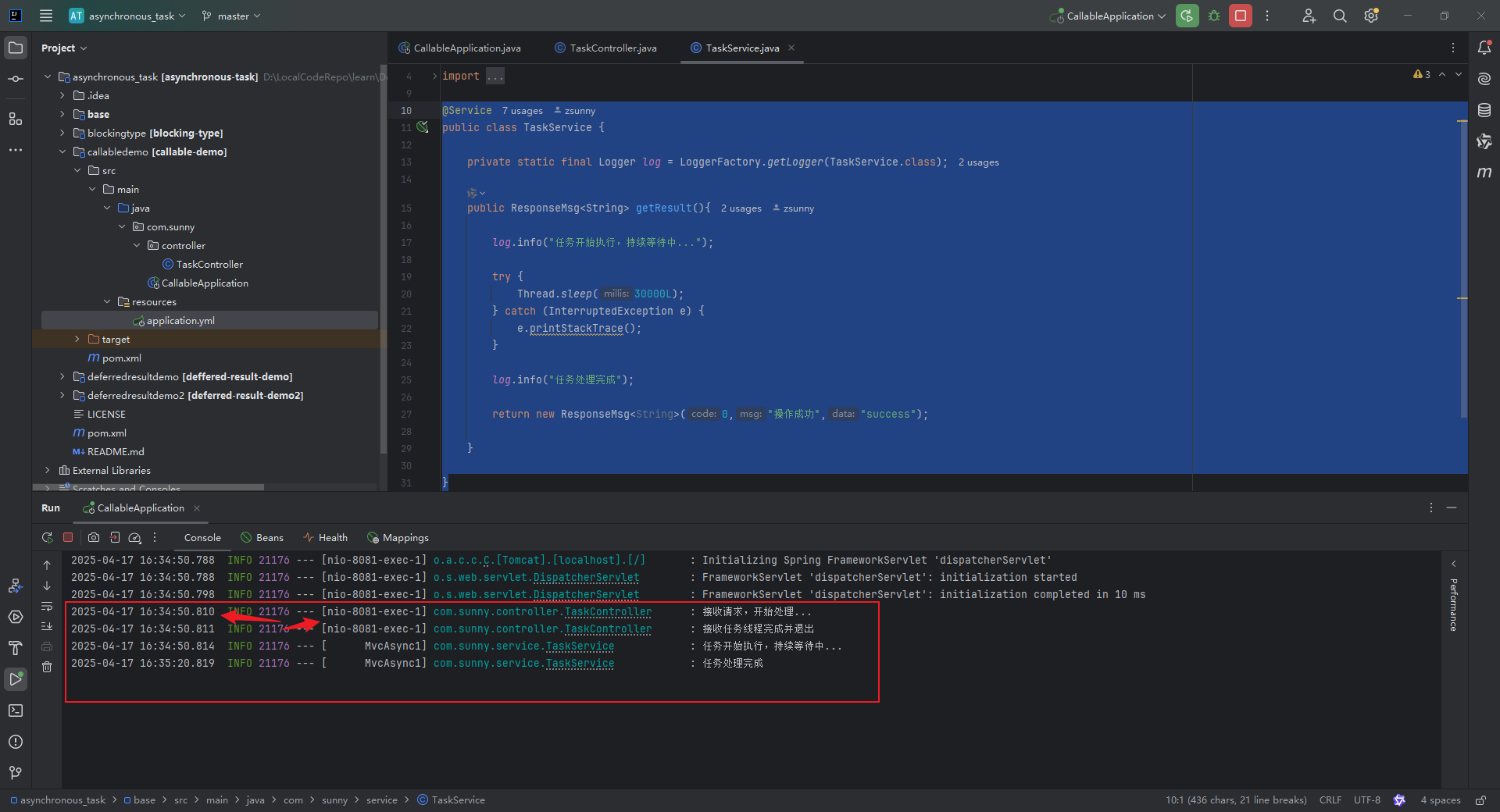Select the Console tab
The height and width of the screenshot is (812, 1500).
[202, 537]
